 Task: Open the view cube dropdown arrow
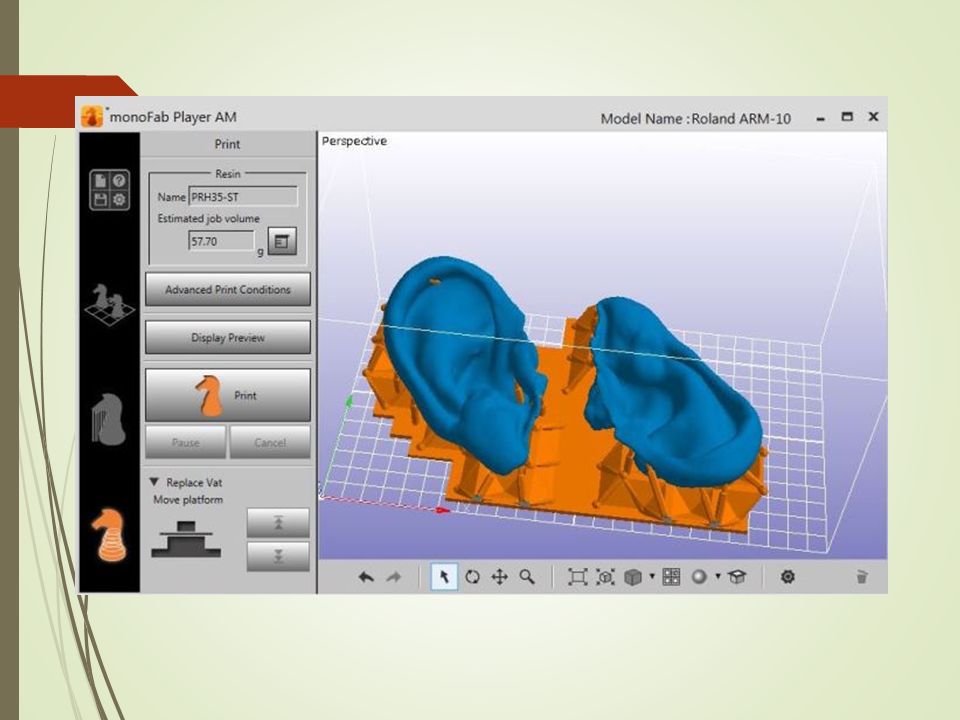pyautogui.click(x=651, y=576)
